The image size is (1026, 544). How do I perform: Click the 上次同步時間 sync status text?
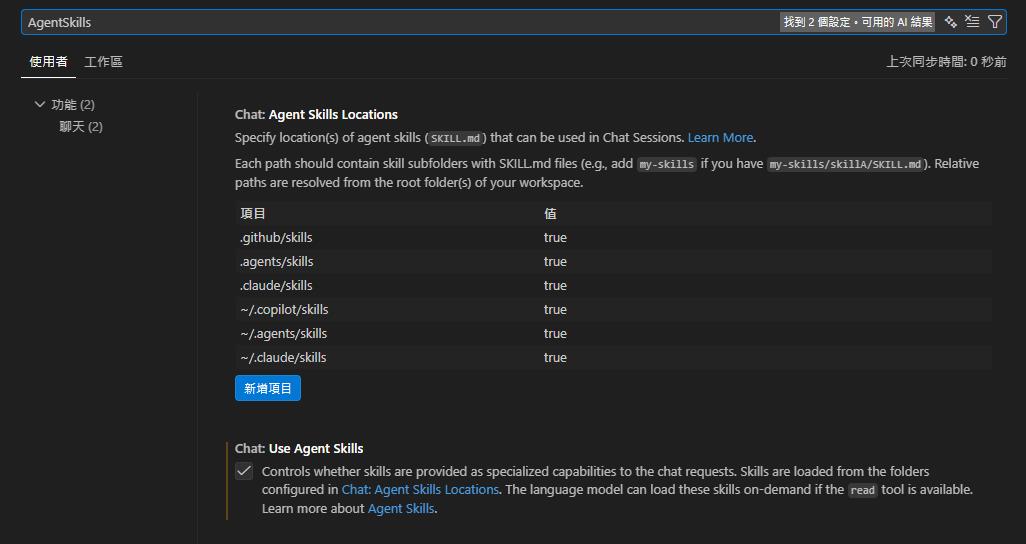pyautogui.click(x=946, y=62)
